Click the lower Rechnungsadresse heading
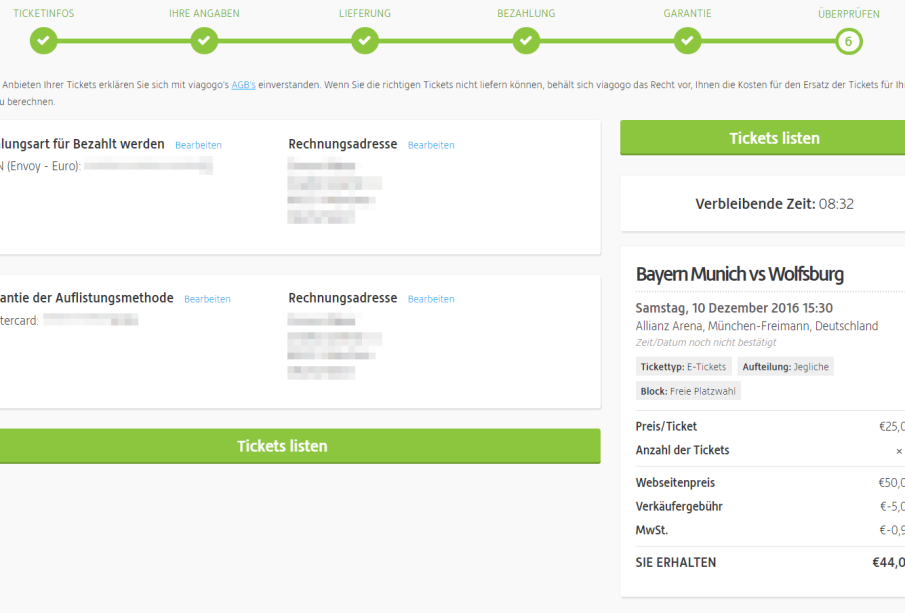Viewport: 905px width, 613px height. 343,298
